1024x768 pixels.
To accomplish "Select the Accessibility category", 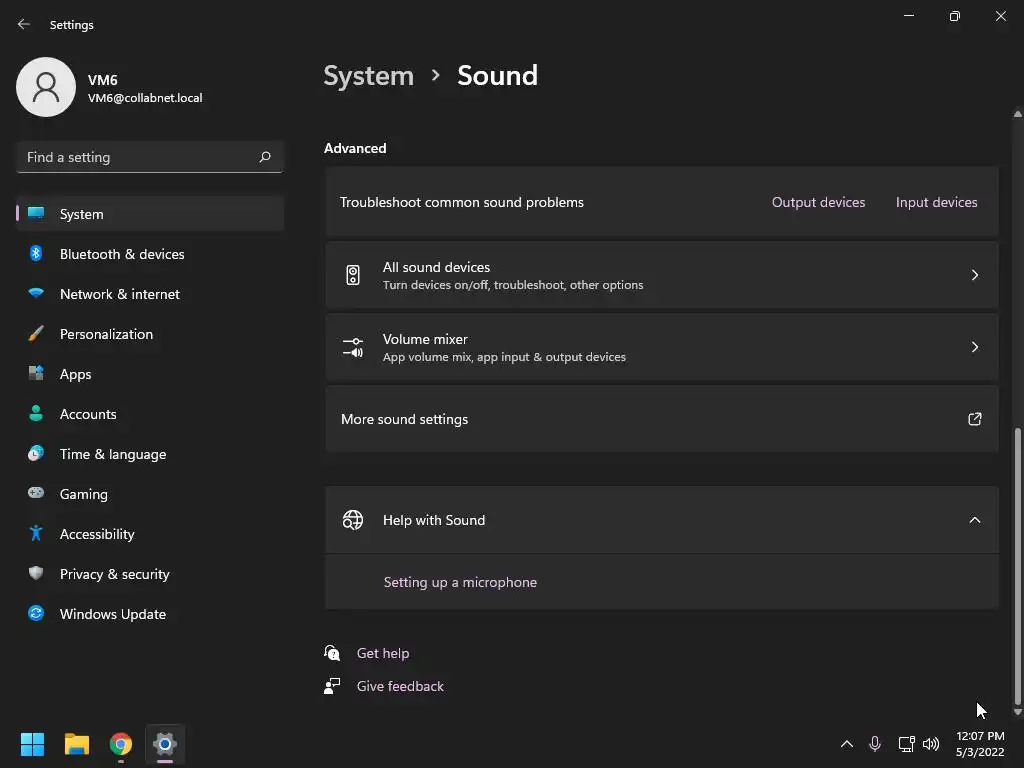I will point(97,534).
